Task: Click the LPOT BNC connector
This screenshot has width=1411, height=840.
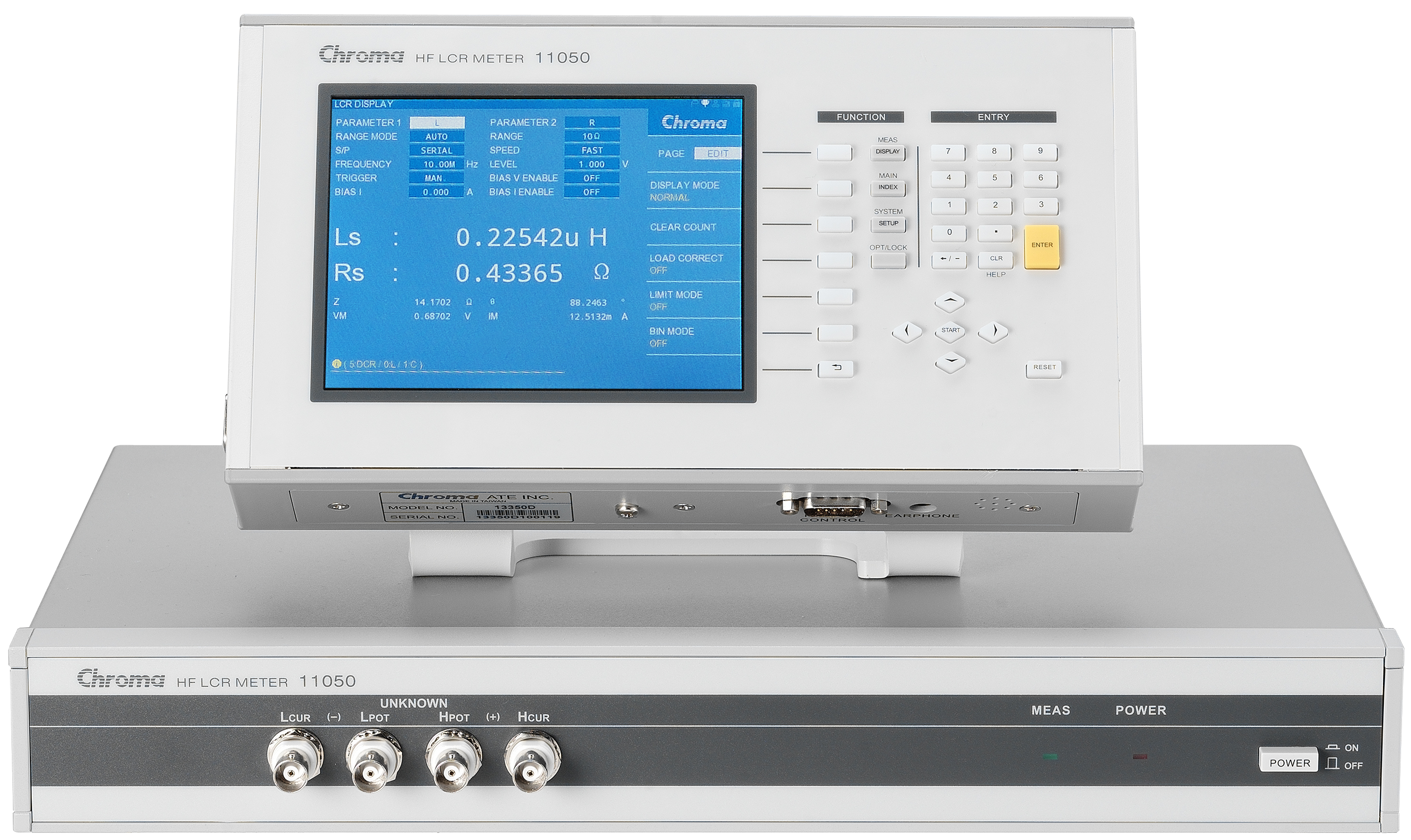Action: [374, 761]
